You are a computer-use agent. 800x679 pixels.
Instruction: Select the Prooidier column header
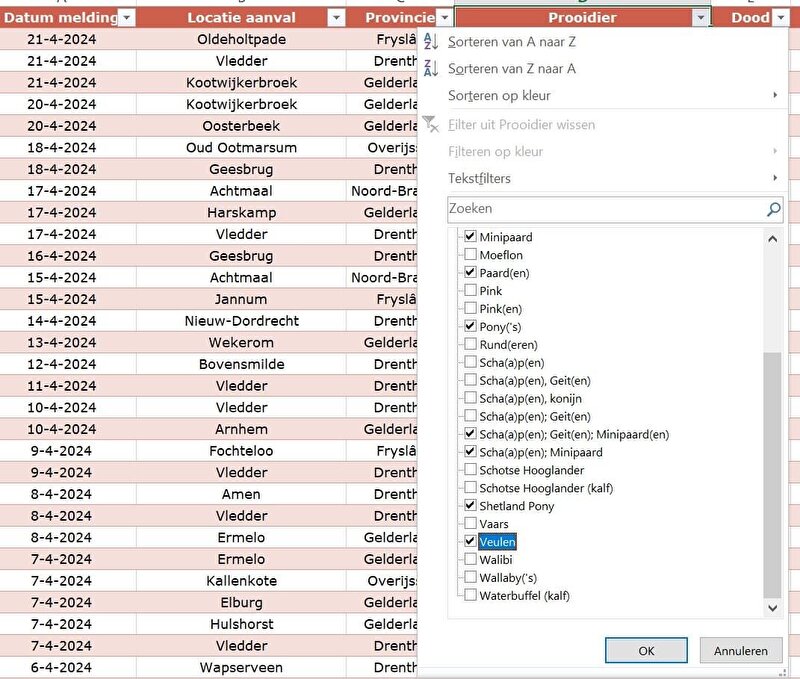(582, 18)
